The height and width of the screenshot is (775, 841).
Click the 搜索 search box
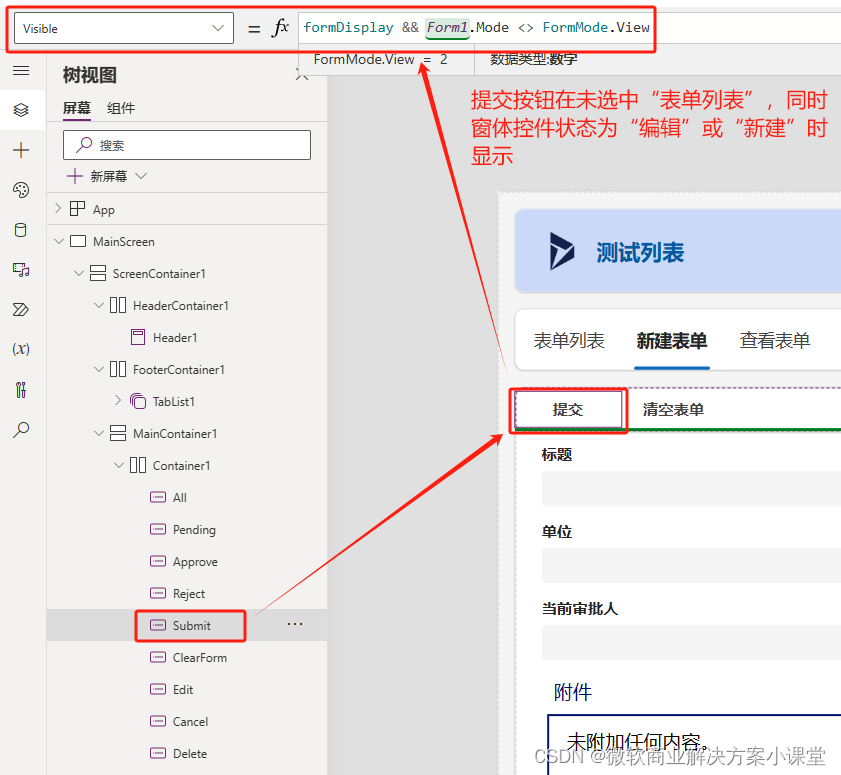pos(186,145)
